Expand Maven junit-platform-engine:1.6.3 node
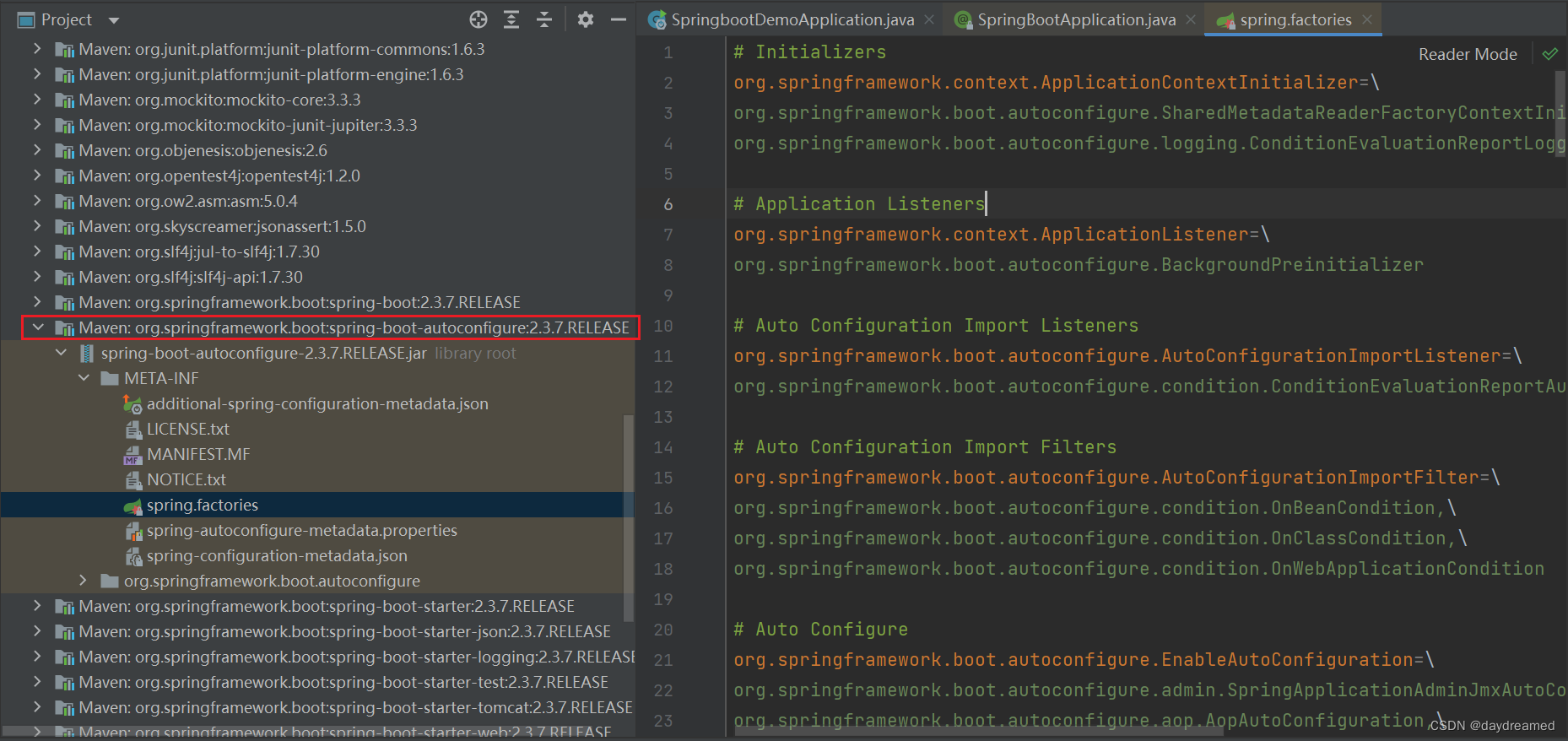The image size is (1568, 741). point(37,74)
